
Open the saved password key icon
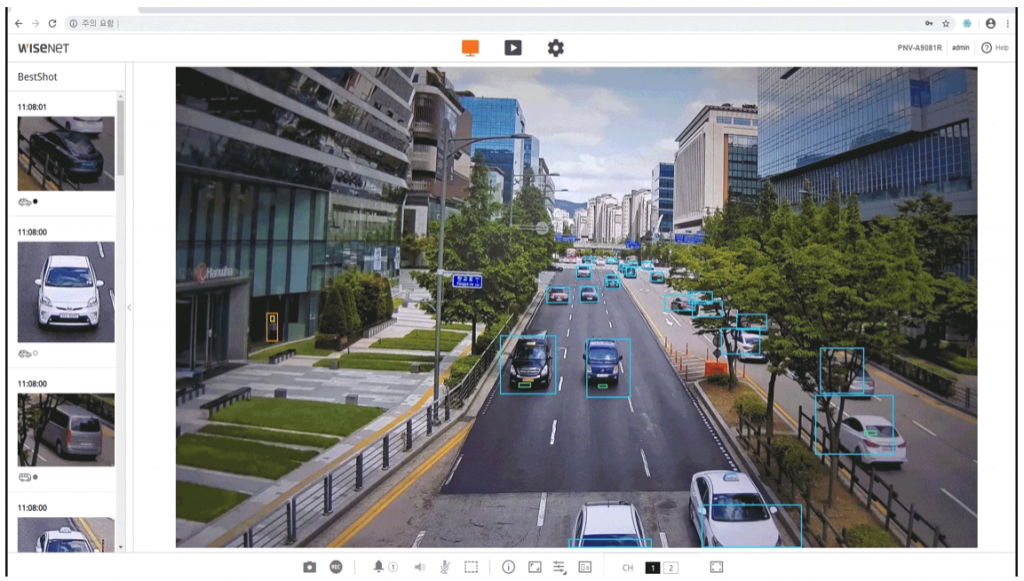[929, 24]
